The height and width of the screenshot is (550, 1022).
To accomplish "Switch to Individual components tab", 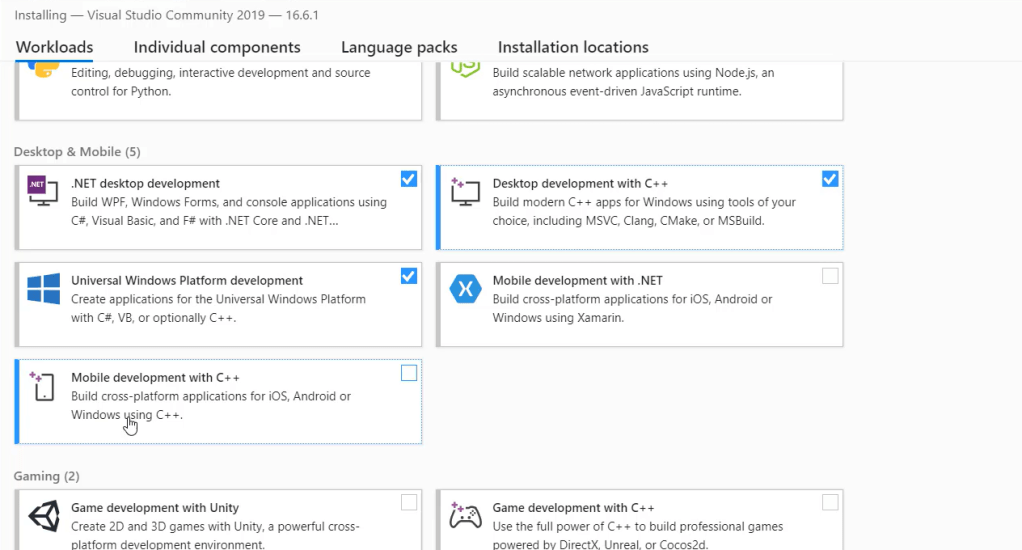I will coord(217,47).
